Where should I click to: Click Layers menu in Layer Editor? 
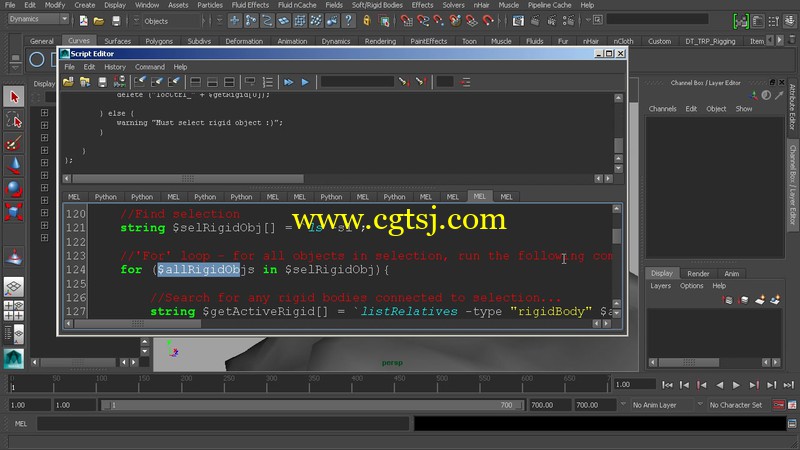click(660, 286)
